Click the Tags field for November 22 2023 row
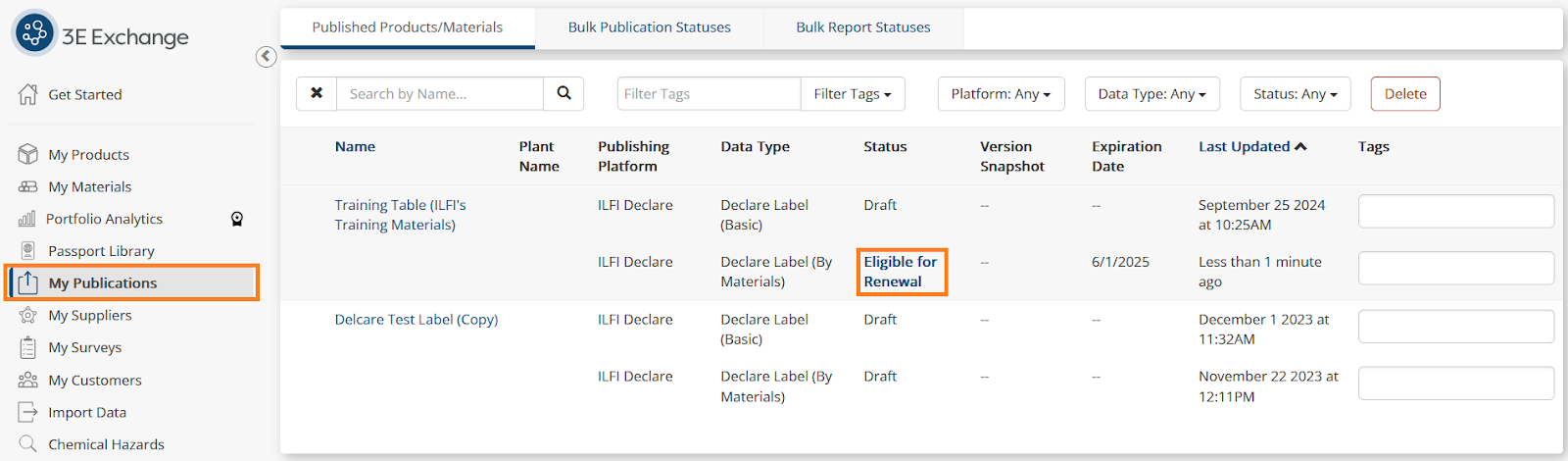Viewport: 1568px width, 461px height. pos(1456,384)
